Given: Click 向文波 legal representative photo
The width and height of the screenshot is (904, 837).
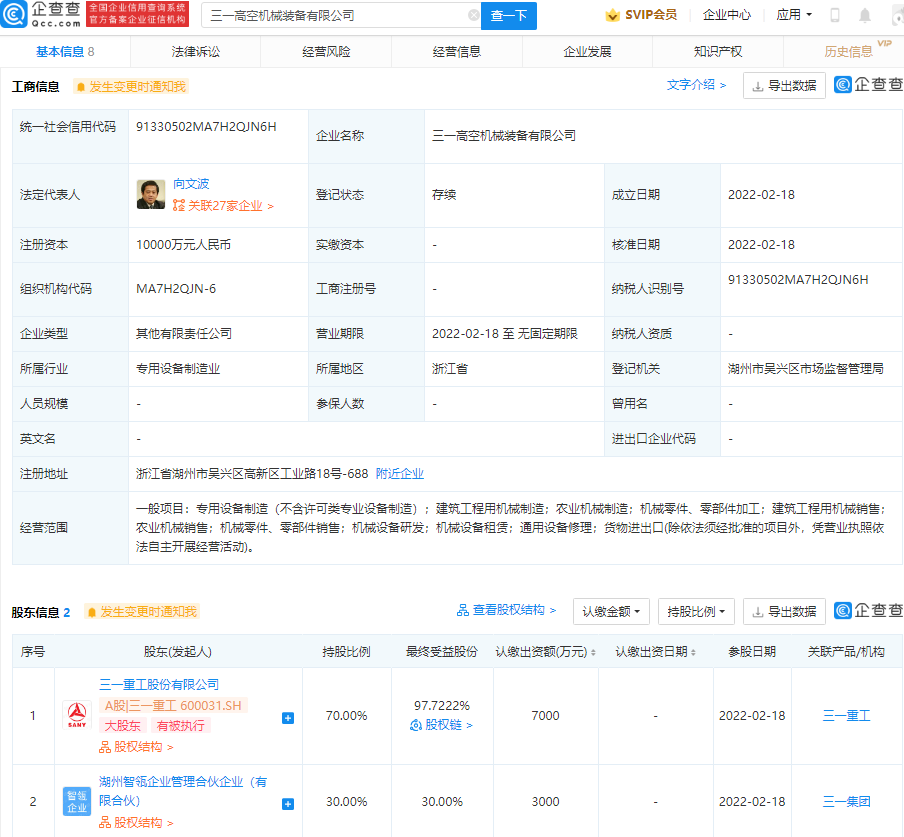Looking at the screenshot, I should (150, 189).
